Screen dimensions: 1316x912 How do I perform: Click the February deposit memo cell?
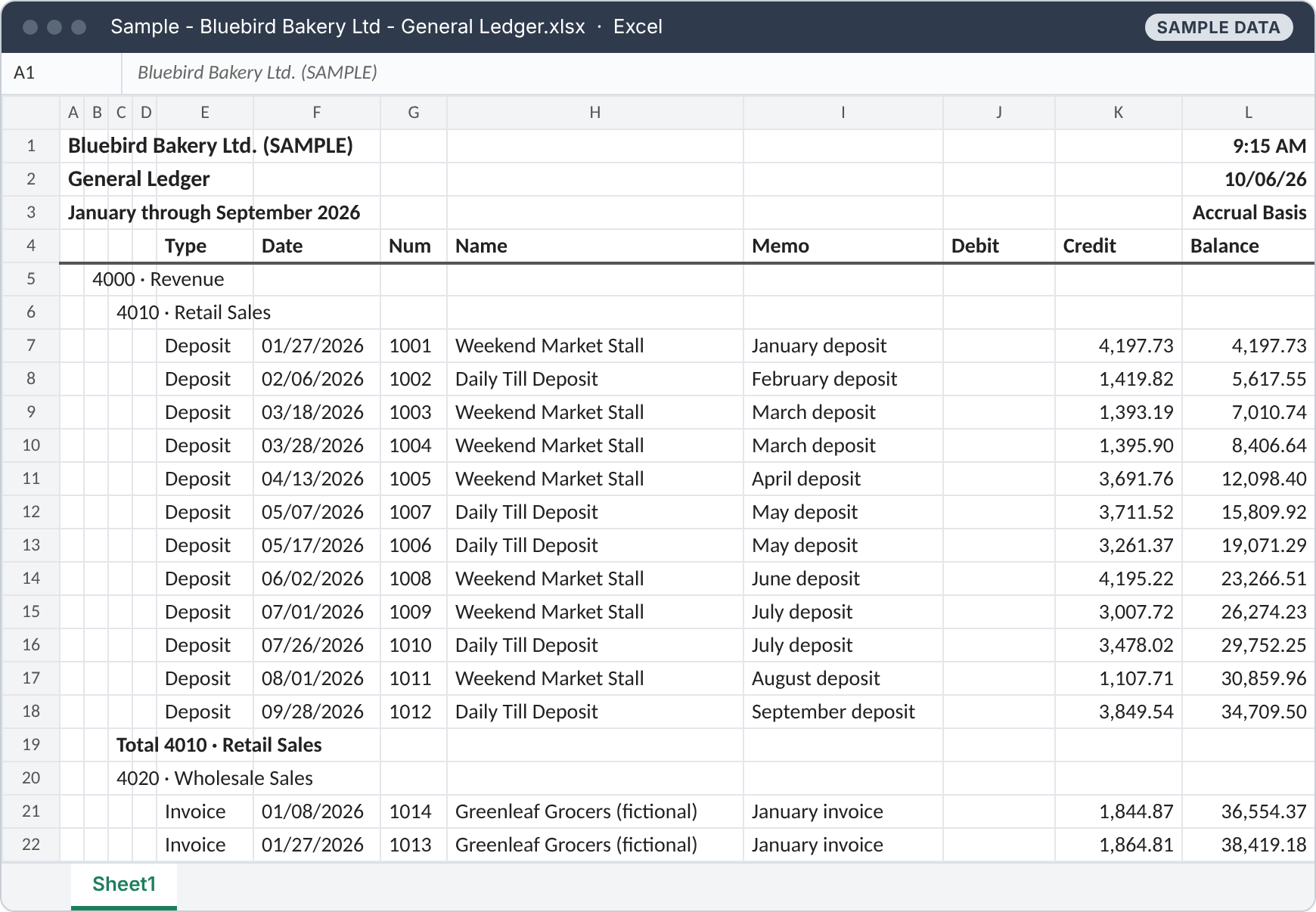click(x=843, y=379)
